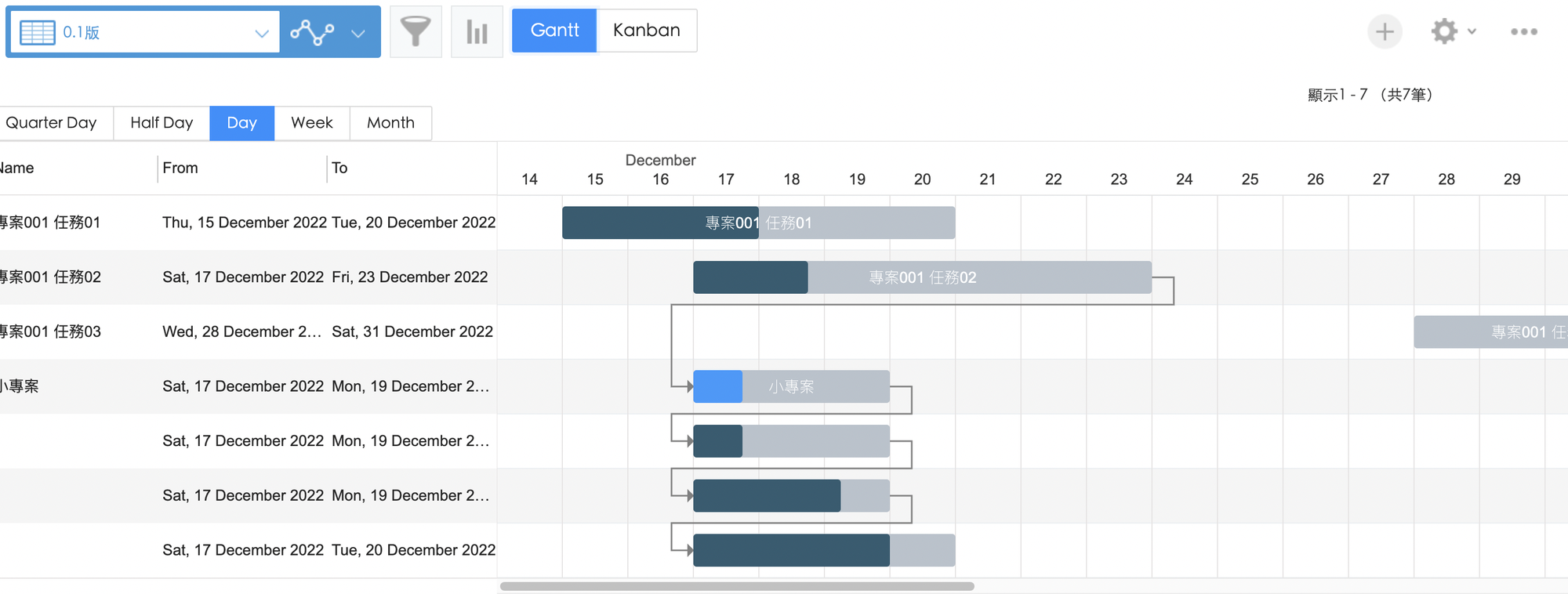Image resolution: width=1568 pixels, height=594 pixels.
Task: Click the blue 小專案 progress bar
Action: [x=717, y=386]
